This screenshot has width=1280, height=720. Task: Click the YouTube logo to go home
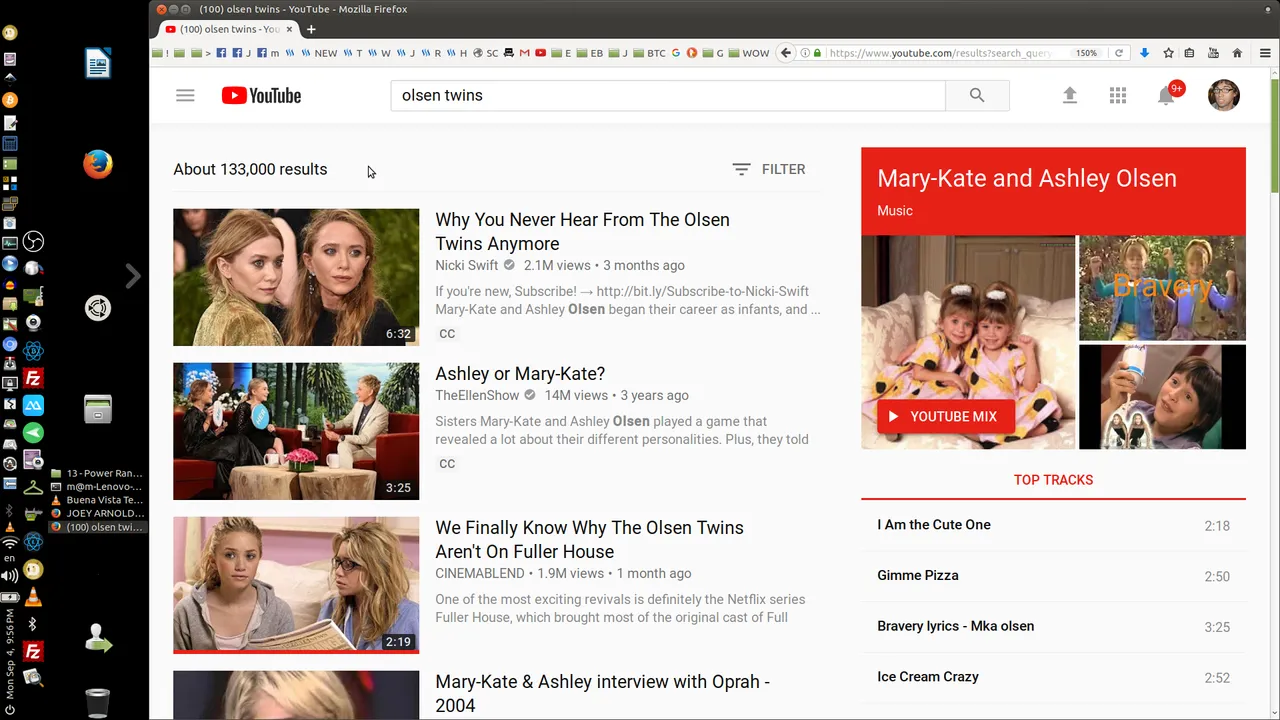point(261,96)
